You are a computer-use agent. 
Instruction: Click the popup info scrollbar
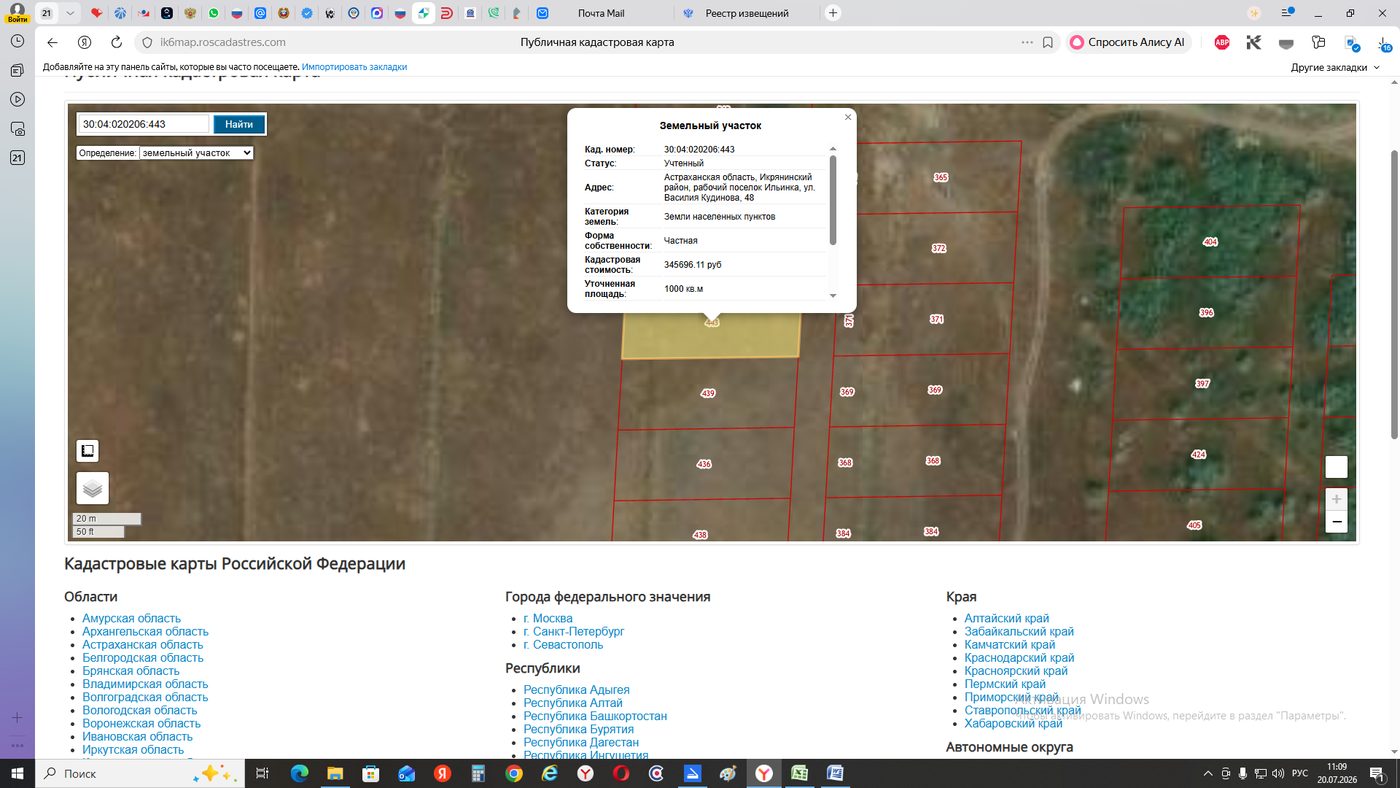tap(833, 200)
